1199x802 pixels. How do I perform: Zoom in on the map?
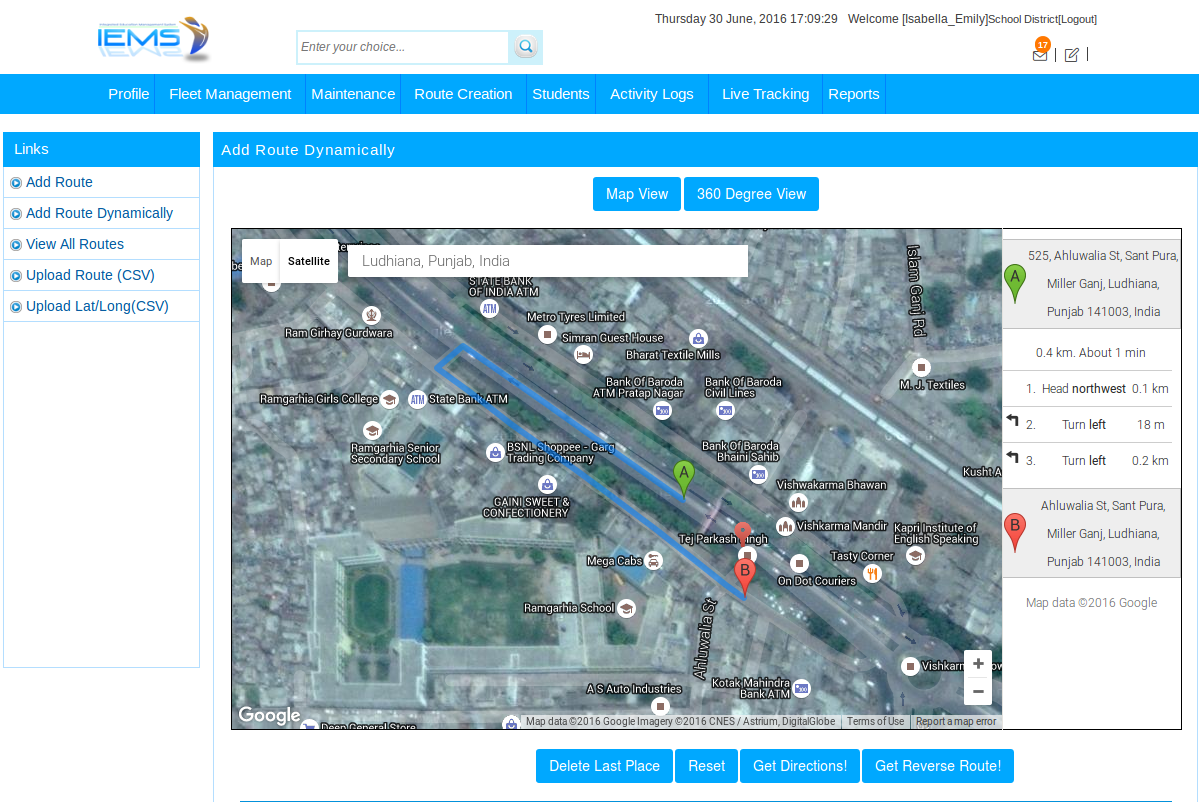[977, 664]
